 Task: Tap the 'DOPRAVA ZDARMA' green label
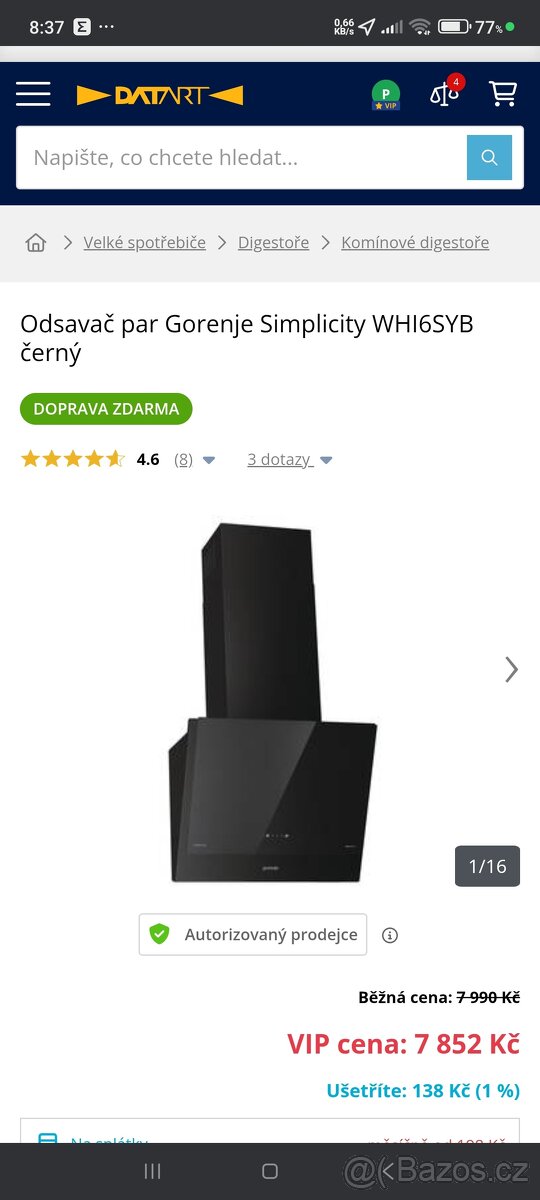pyautogui.click(x=106, y=409)
